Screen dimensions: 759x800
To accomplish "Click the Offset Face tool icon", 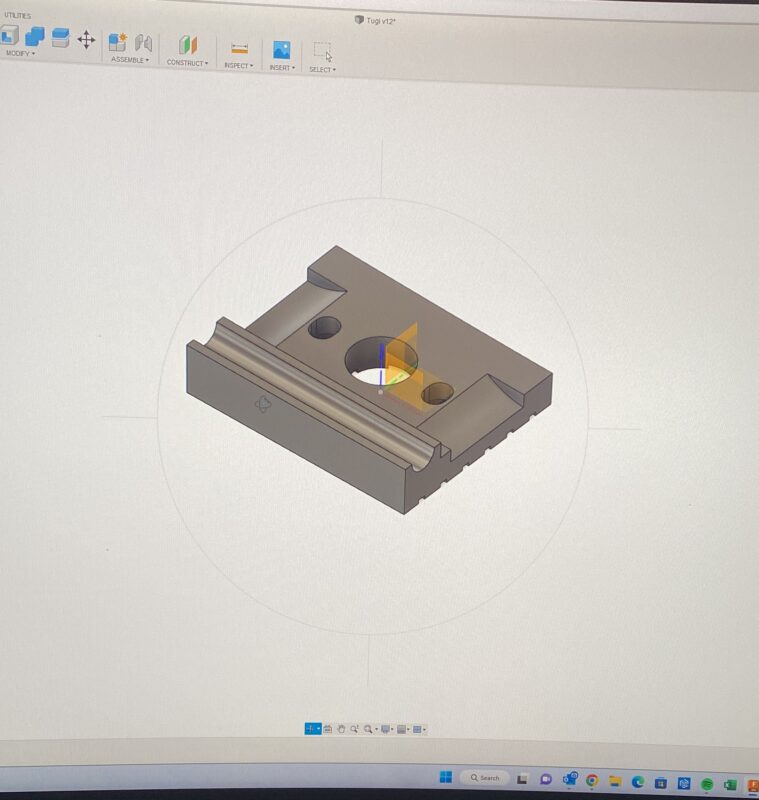I will [x=60, y=38].
